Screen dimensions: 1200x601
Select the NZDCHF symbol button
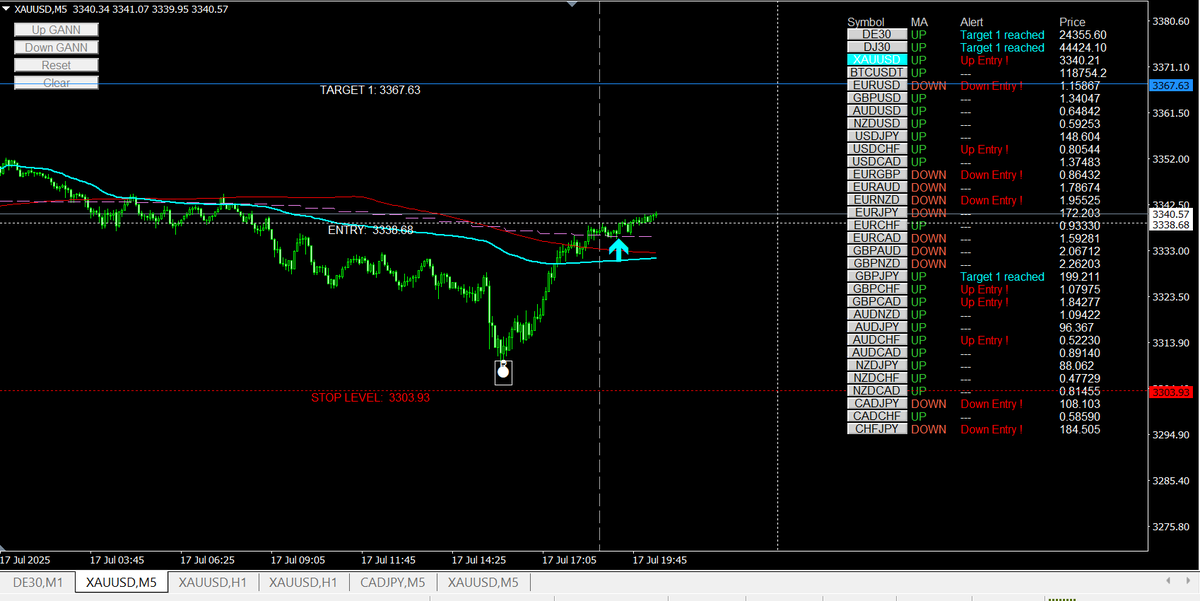[877, 378]
